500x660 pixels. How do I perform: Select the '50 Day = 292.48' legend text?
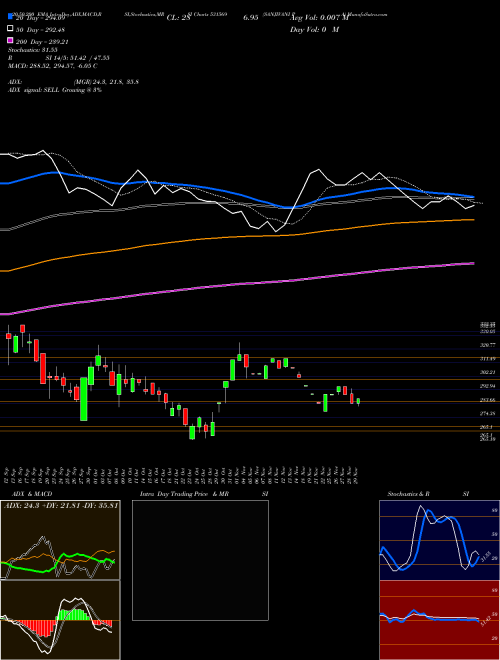pyautogui.click(x=40, y=30)
